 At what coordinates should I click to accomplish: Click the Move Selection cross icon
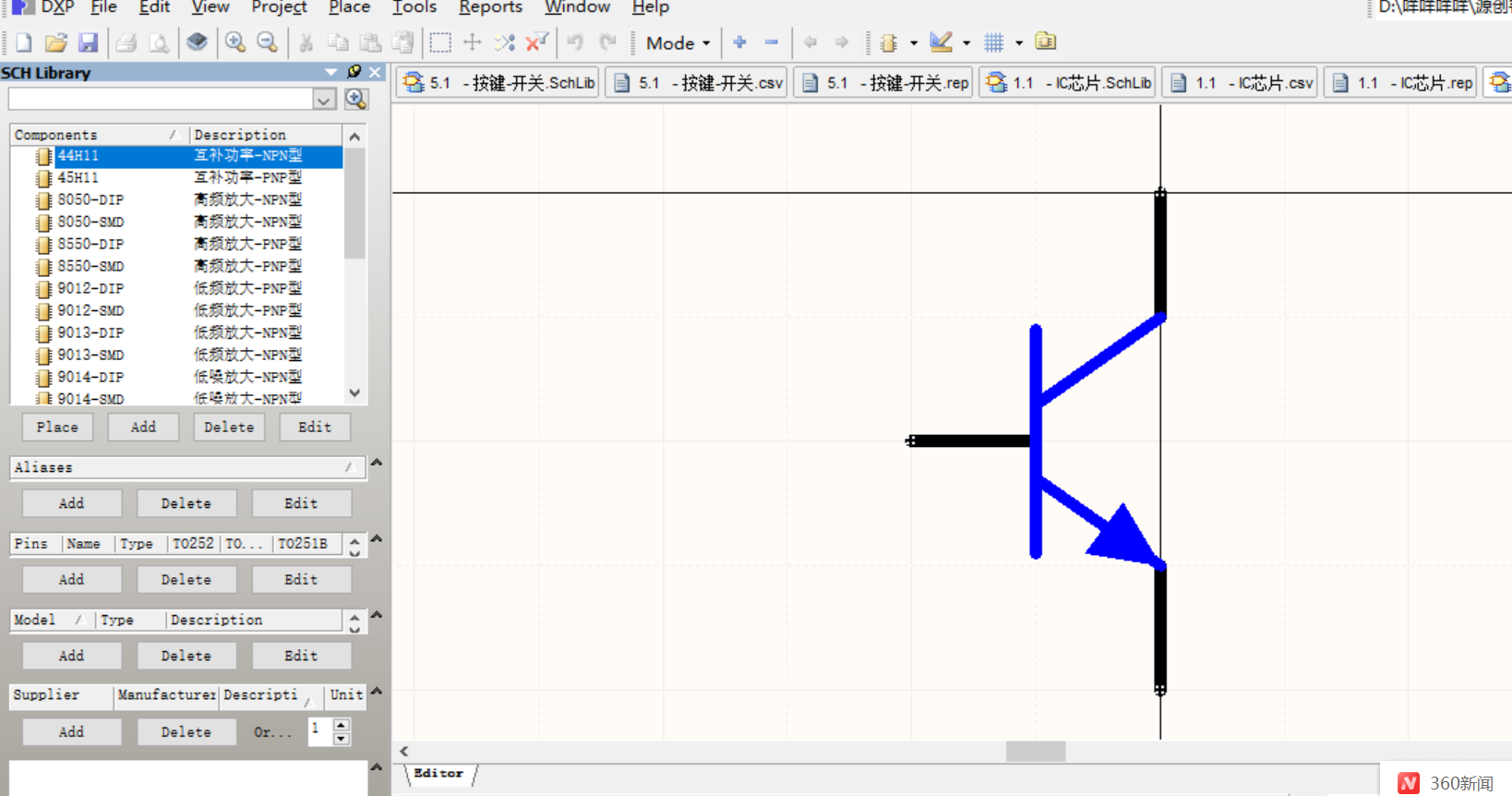tap(473, 42)
